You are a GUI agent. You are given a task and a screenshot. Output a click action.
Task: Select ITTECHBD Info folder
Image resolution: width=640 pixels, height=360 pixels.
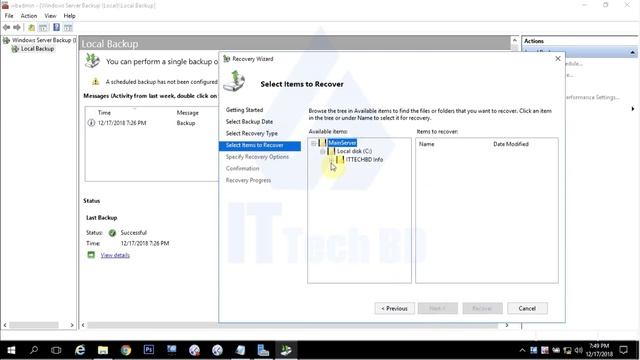pos(364,160)
